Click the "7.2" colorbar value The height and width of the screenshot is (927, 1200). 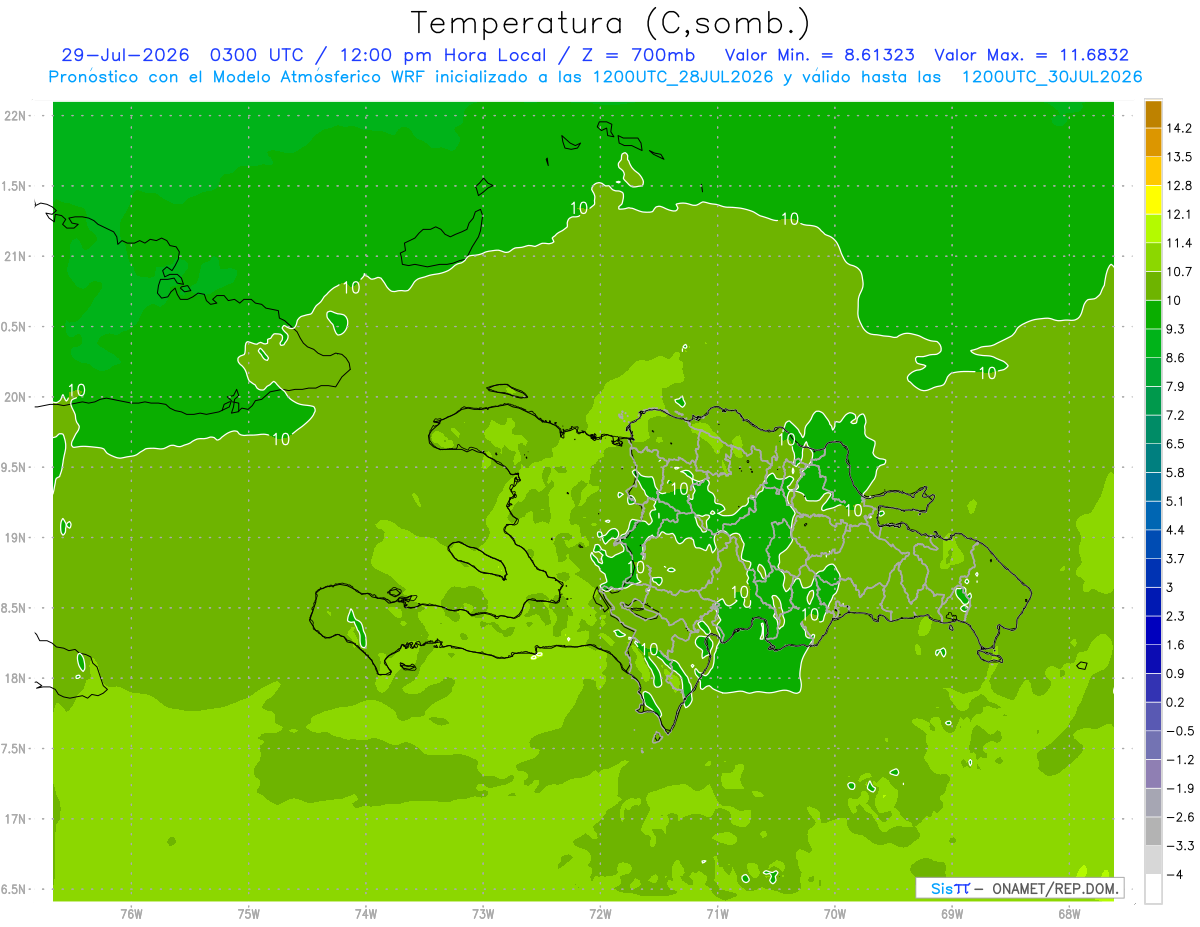click(x=1176, y=415)
